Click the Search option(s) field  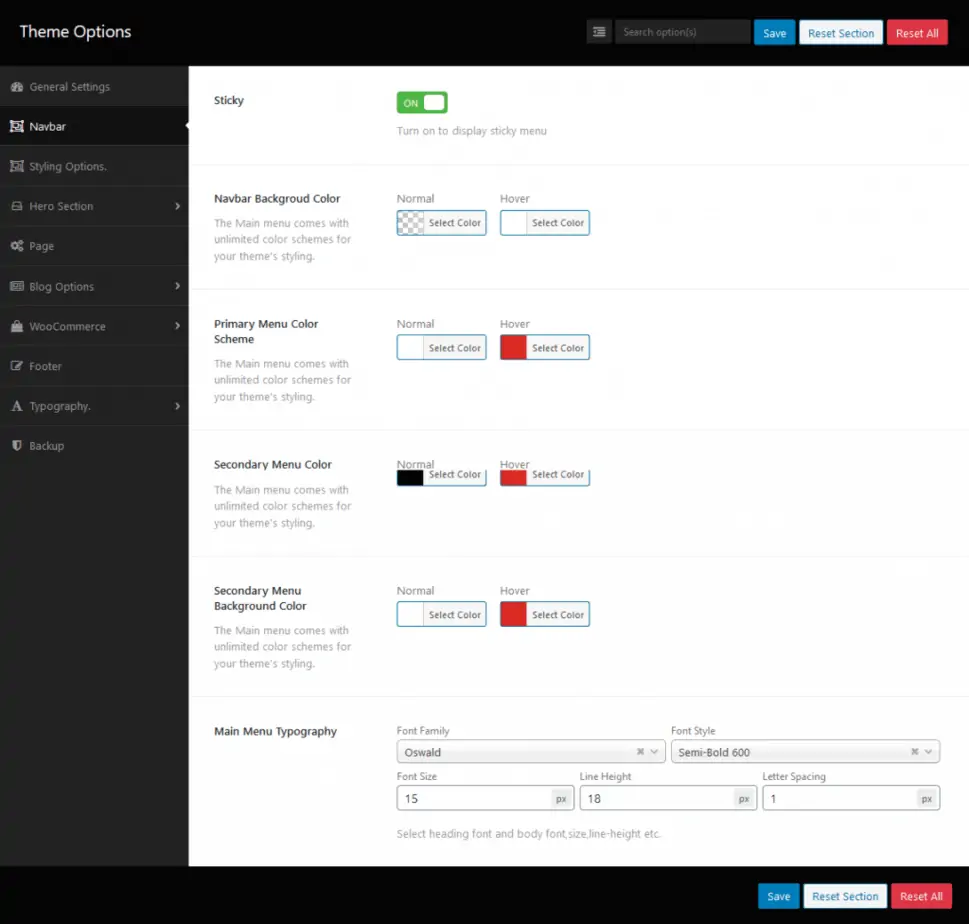tap(682, 32)
